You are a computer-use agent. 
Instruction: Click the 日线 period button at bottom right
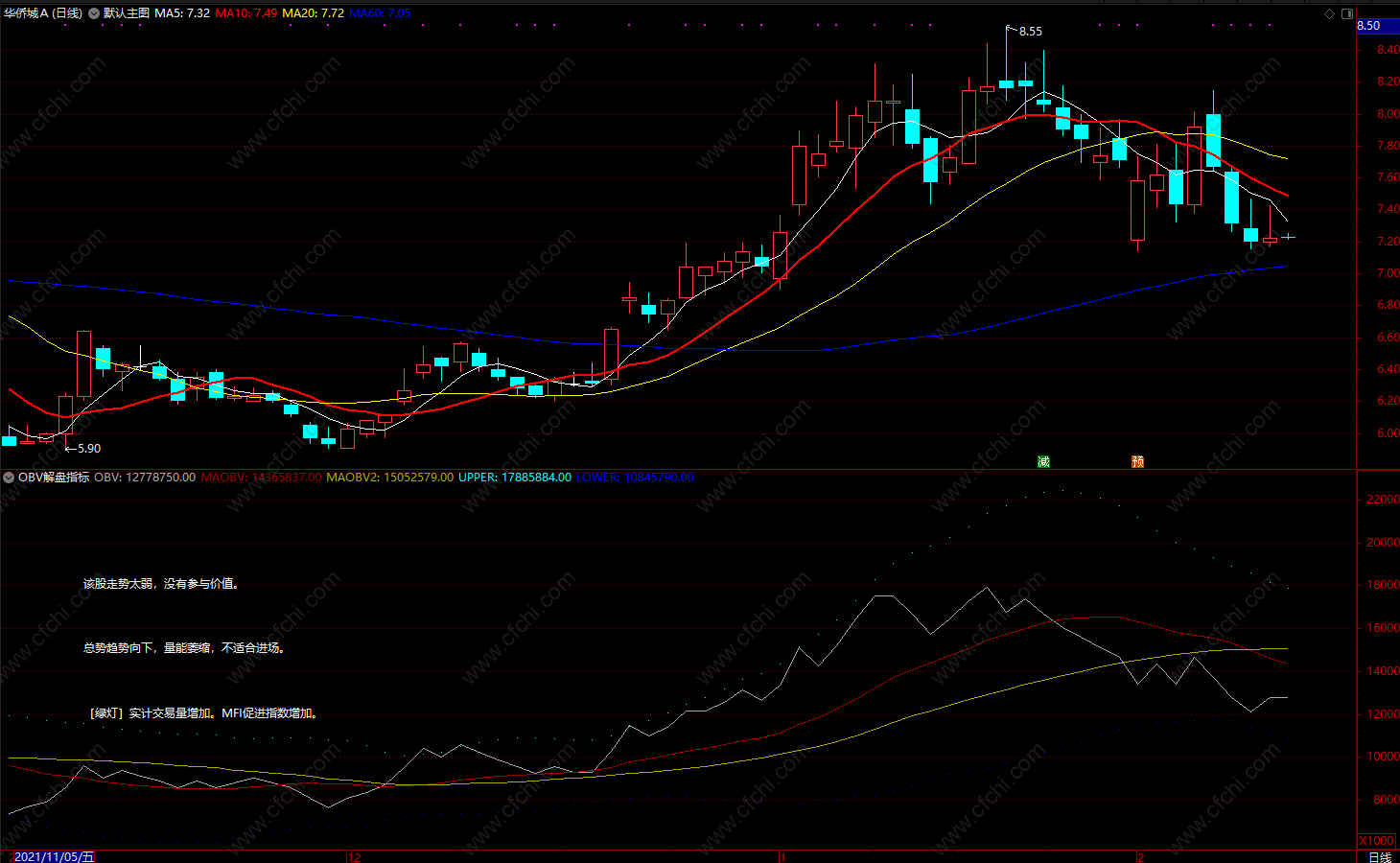(1379, 856)
